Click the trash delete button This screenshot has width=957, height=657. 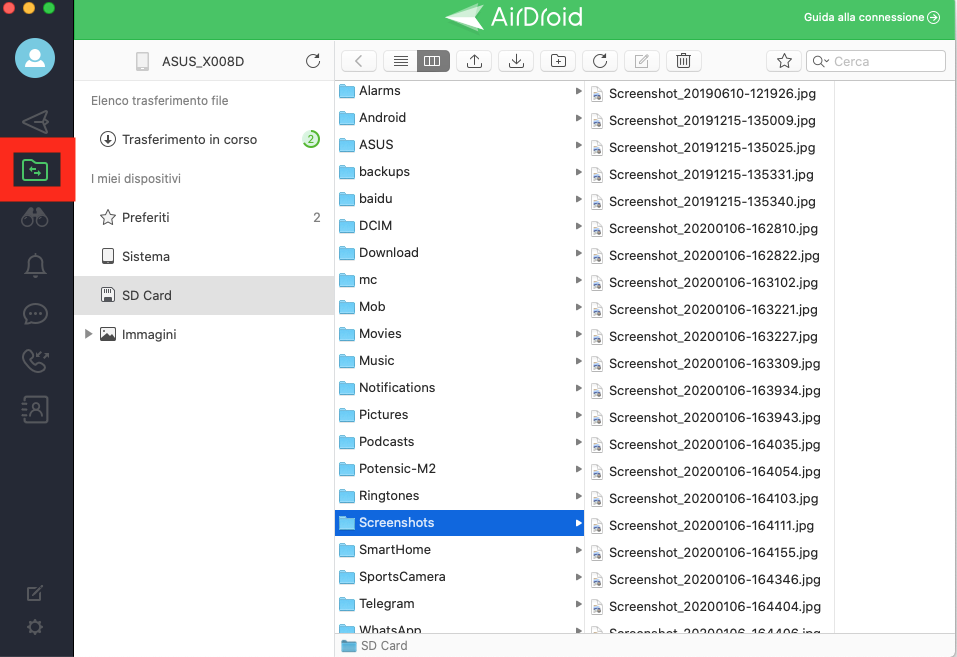684,61
